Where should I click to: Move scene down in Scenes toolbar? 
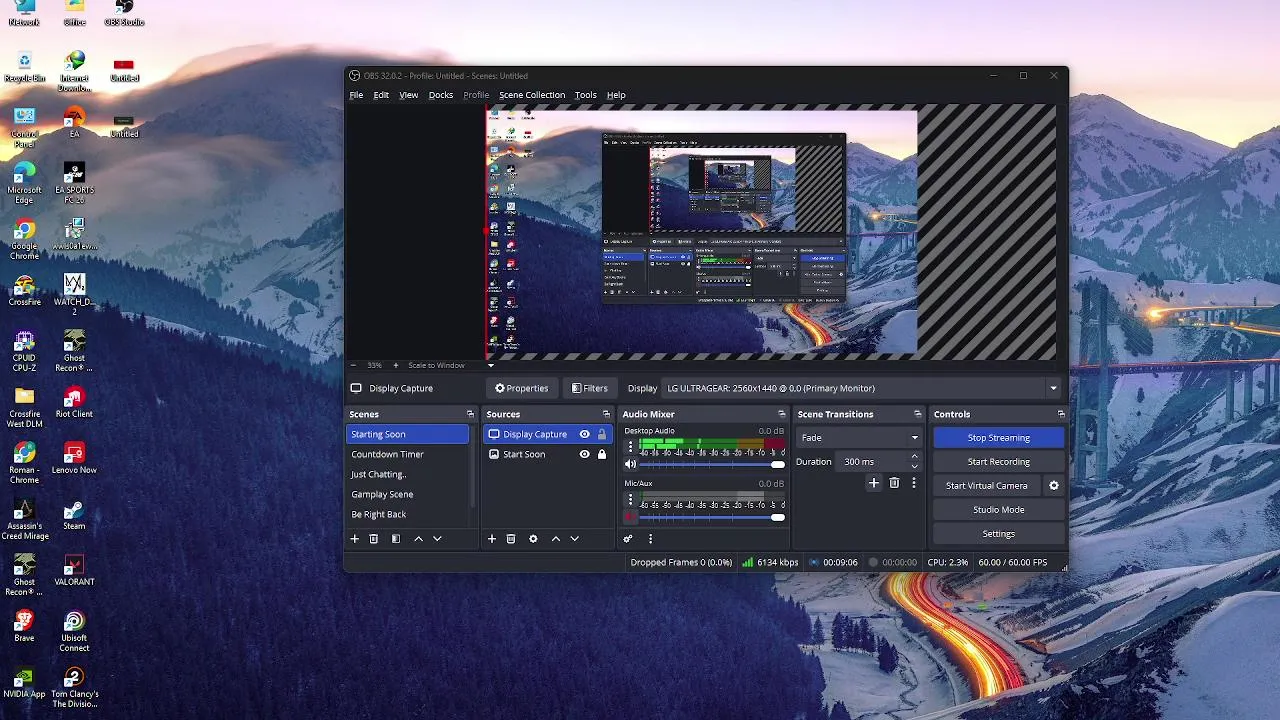pyautogui.click(x=437, y=539)
